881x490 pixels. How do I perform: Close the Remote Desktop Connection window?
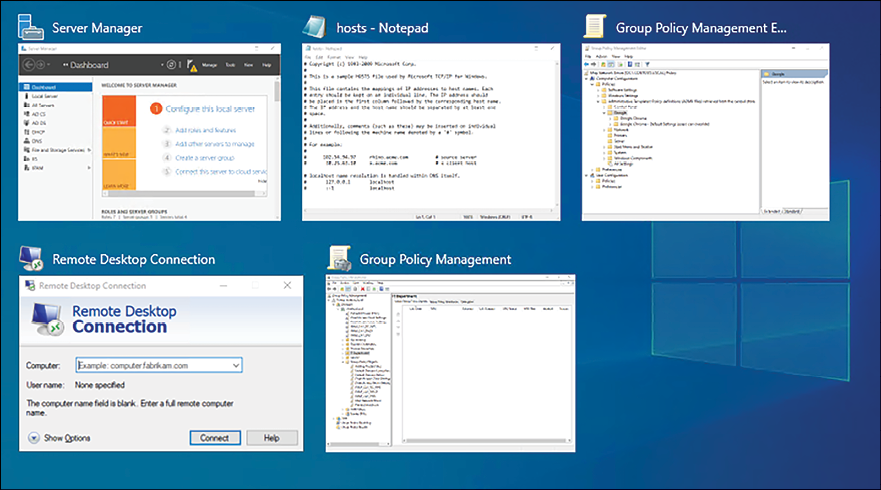click(287, 285)
